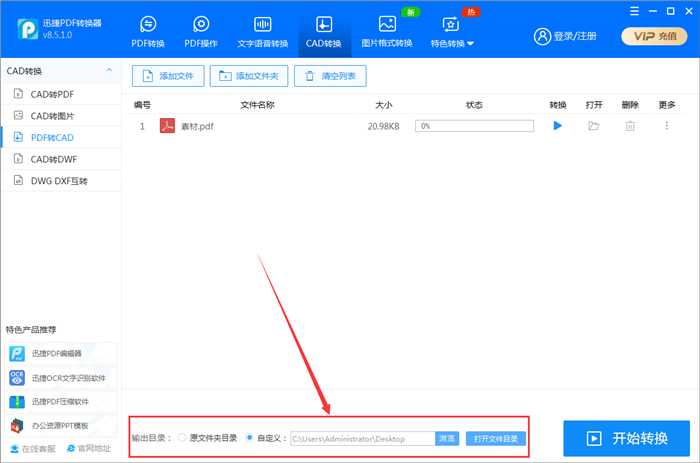
Task: Click 清空列表 button
Action: (330, 76)
